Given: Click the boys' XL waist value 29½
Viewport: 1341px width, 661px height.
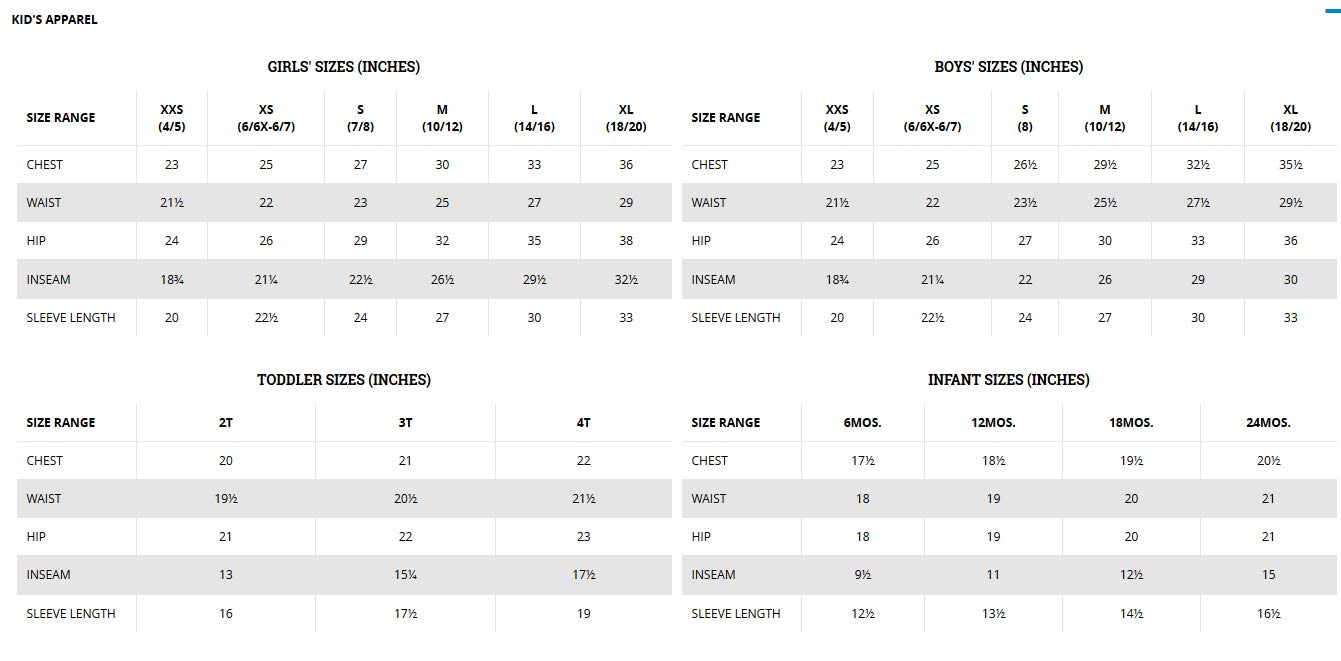Looking at the screenshot, I should pos(1291,203).
